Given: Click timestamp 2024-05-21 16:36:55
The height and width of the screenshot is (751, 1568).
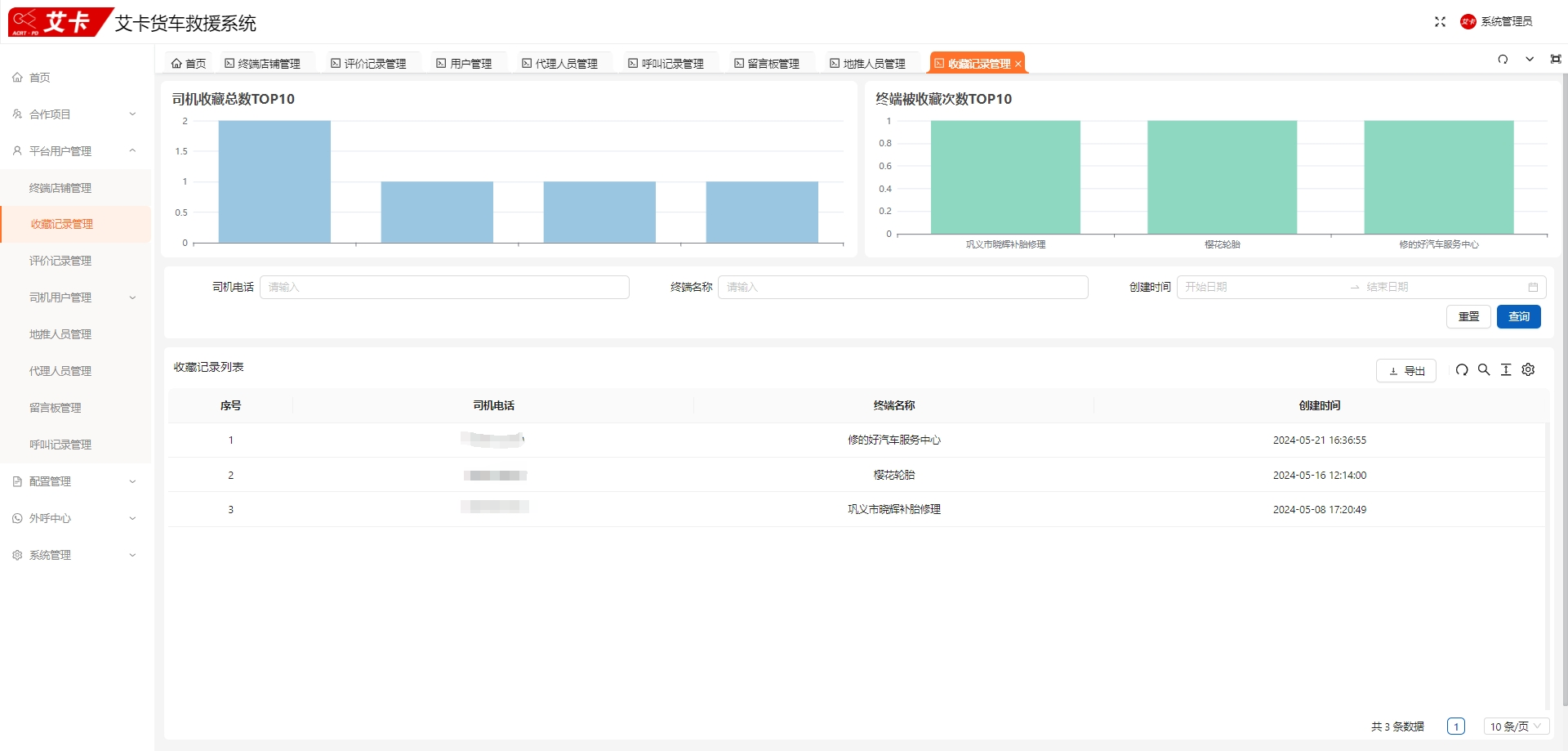Looking at the screenshot, I should pyautogui.click(x=1320, y=440).
